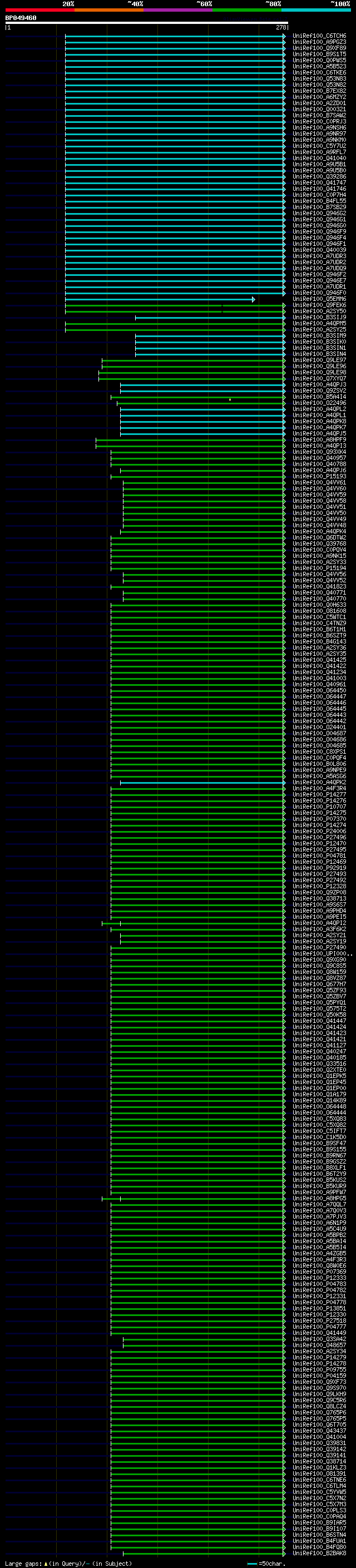Select label UniRef100_Q9FEK6
Viewport: 356px width, 1568px height.
(x=319, y=305)
